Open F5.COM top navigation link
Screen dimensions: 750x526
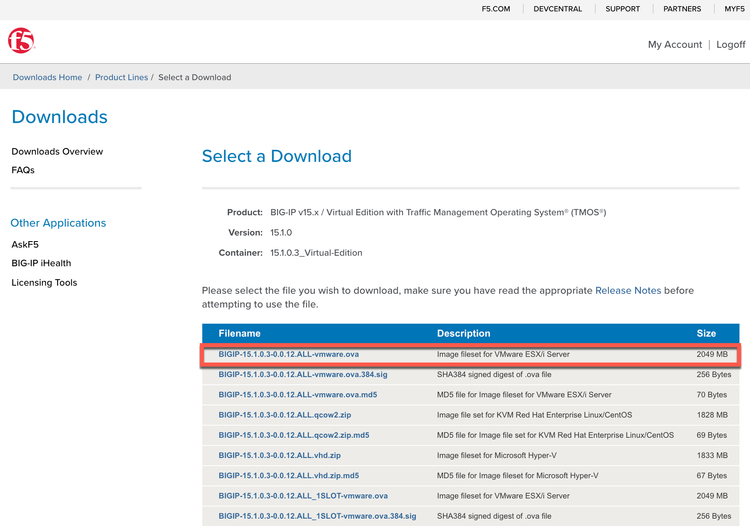[496, 9]
